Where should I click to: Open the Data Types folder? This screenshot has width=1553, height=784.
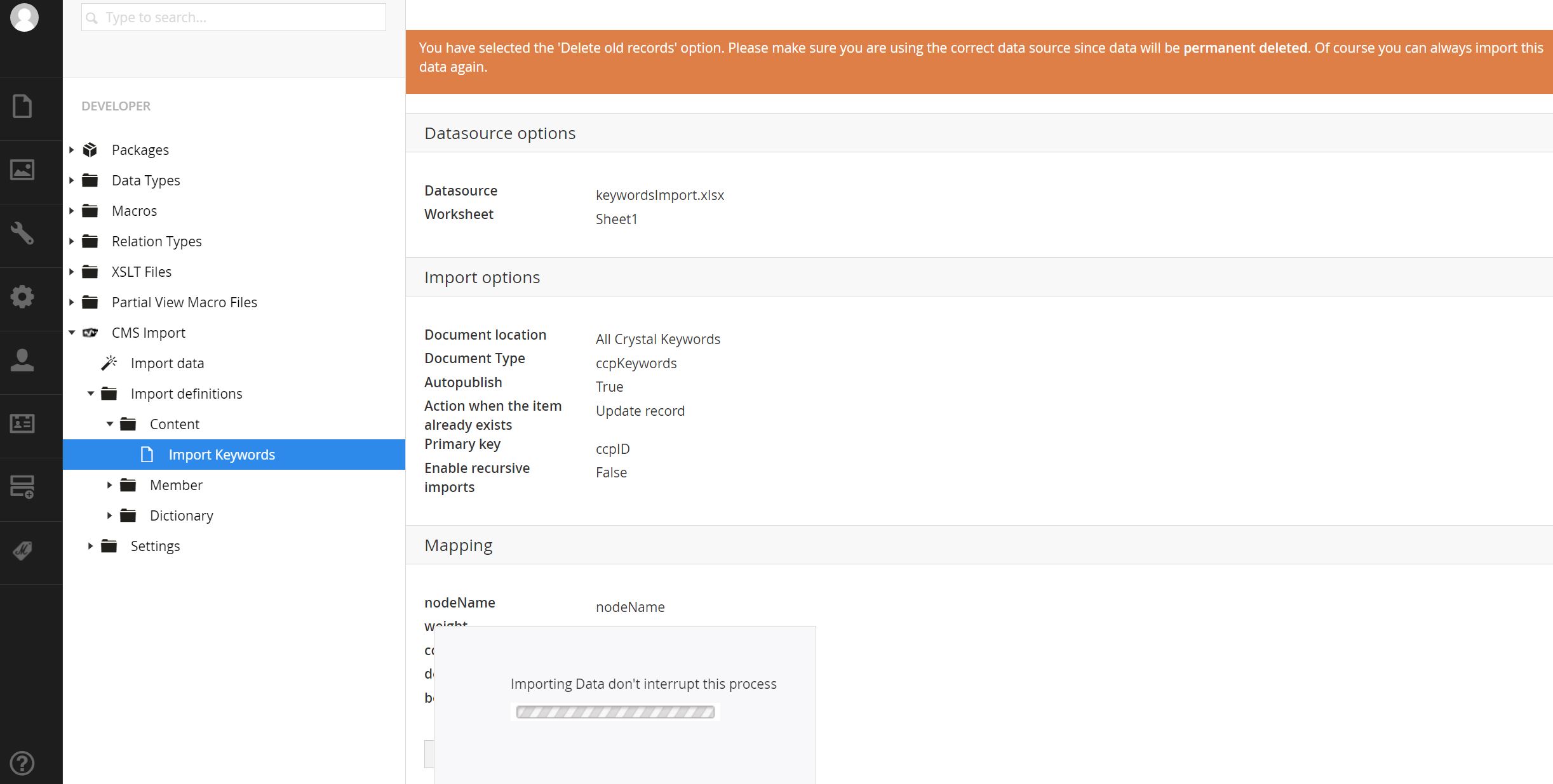click(x=145, y=180)
